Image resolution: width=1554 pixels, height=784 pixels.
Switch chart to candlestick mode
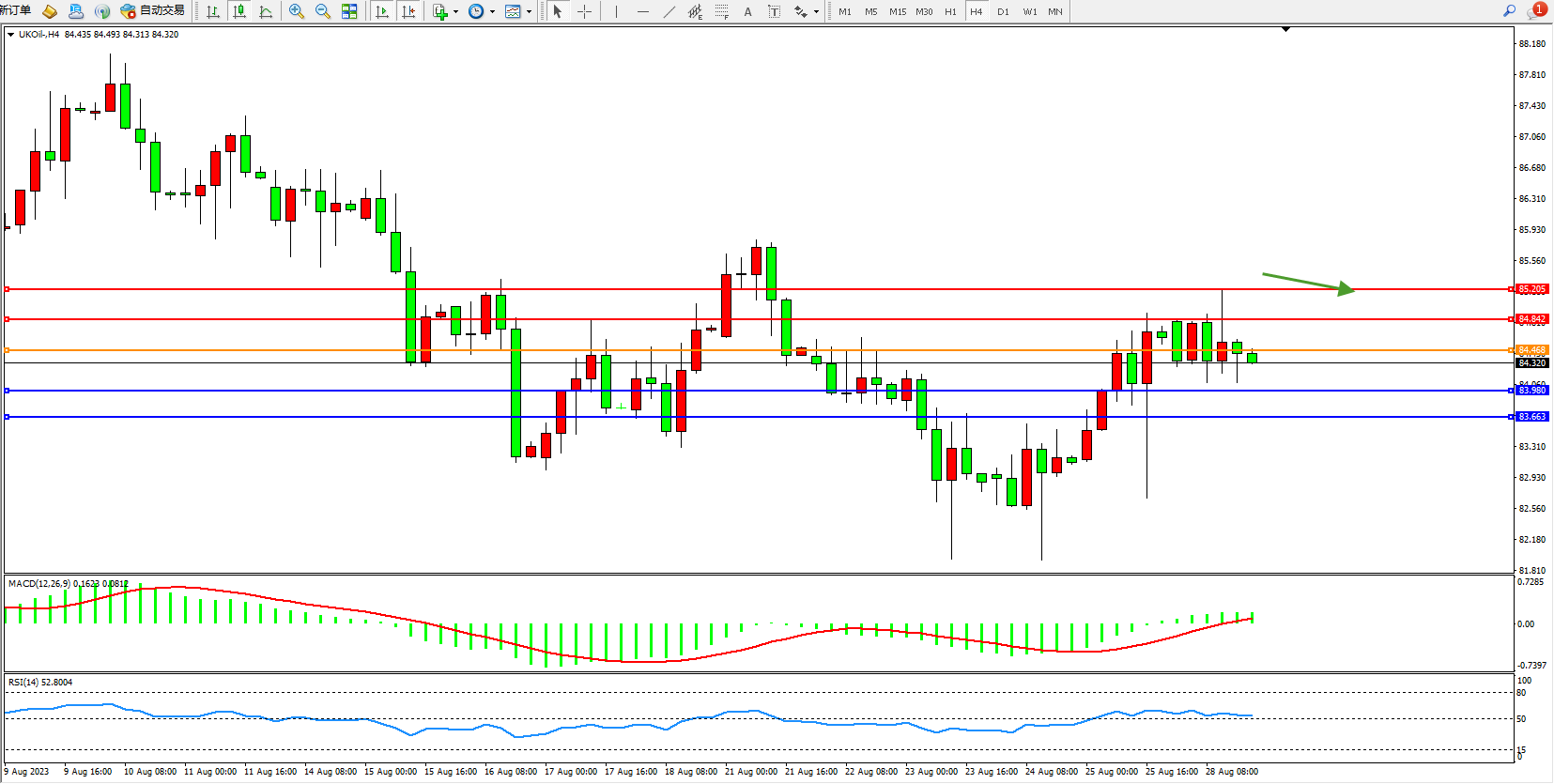pyautogui.click(x=239, y=11)
